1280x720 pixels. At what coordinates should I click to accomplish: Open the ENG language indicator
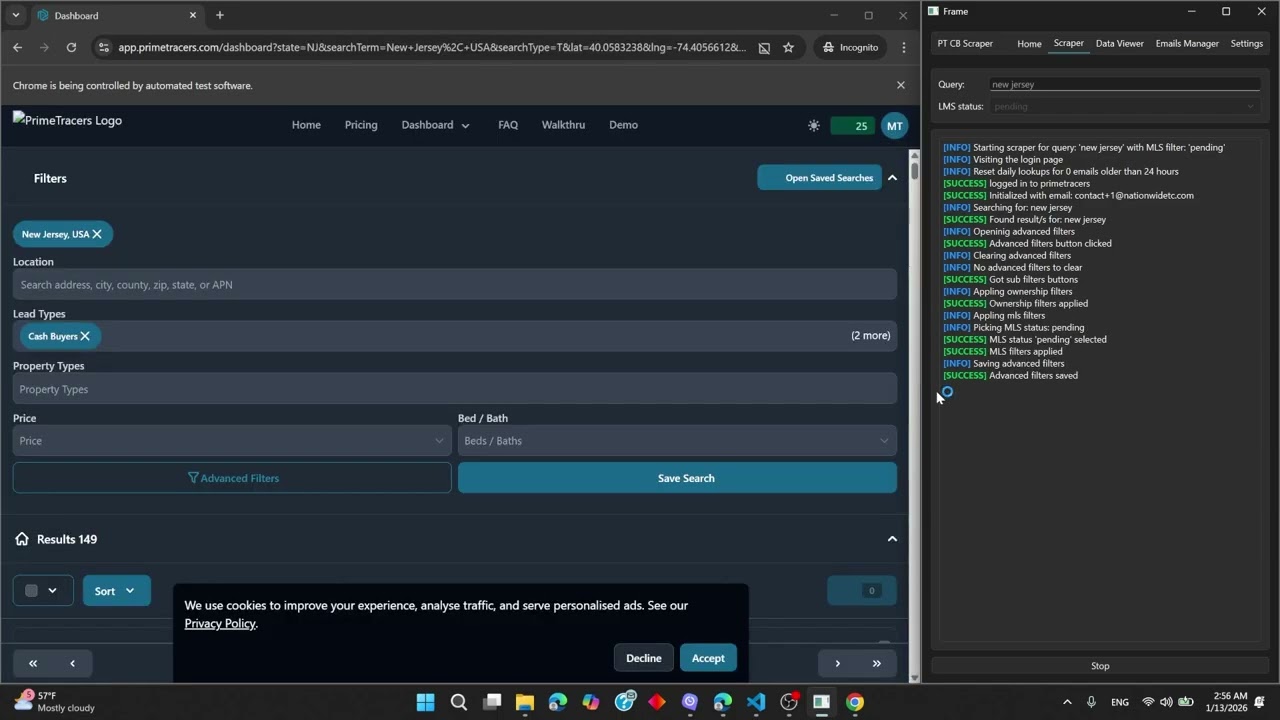[1120, 702]
